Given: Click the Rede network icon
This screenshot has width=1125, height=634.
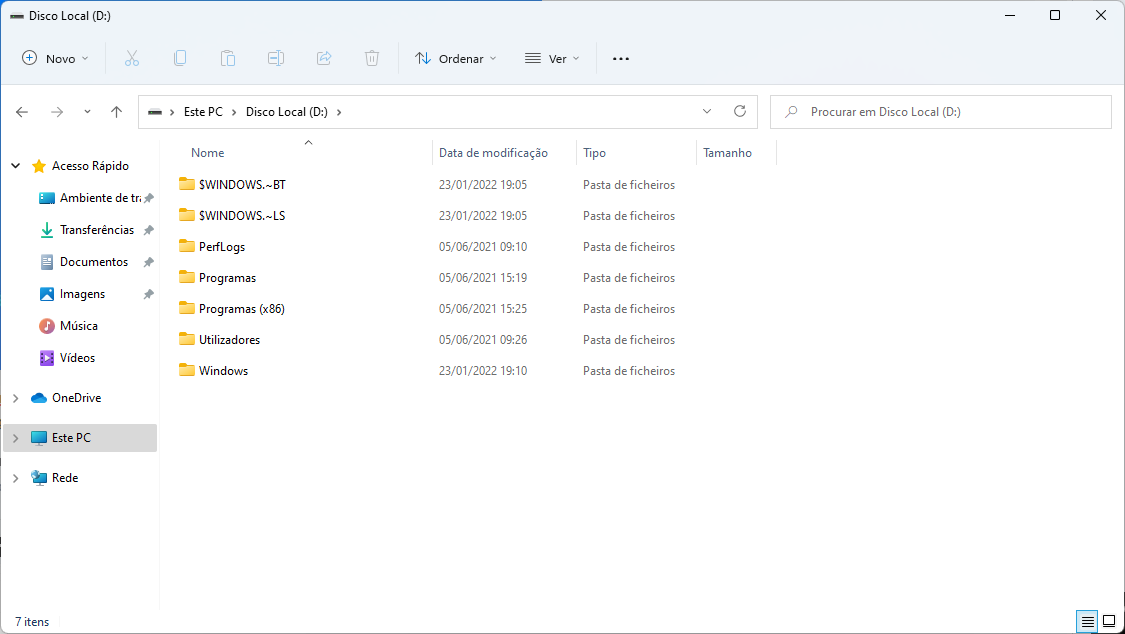Looking at the screenshot, I should tap(39, 478).
